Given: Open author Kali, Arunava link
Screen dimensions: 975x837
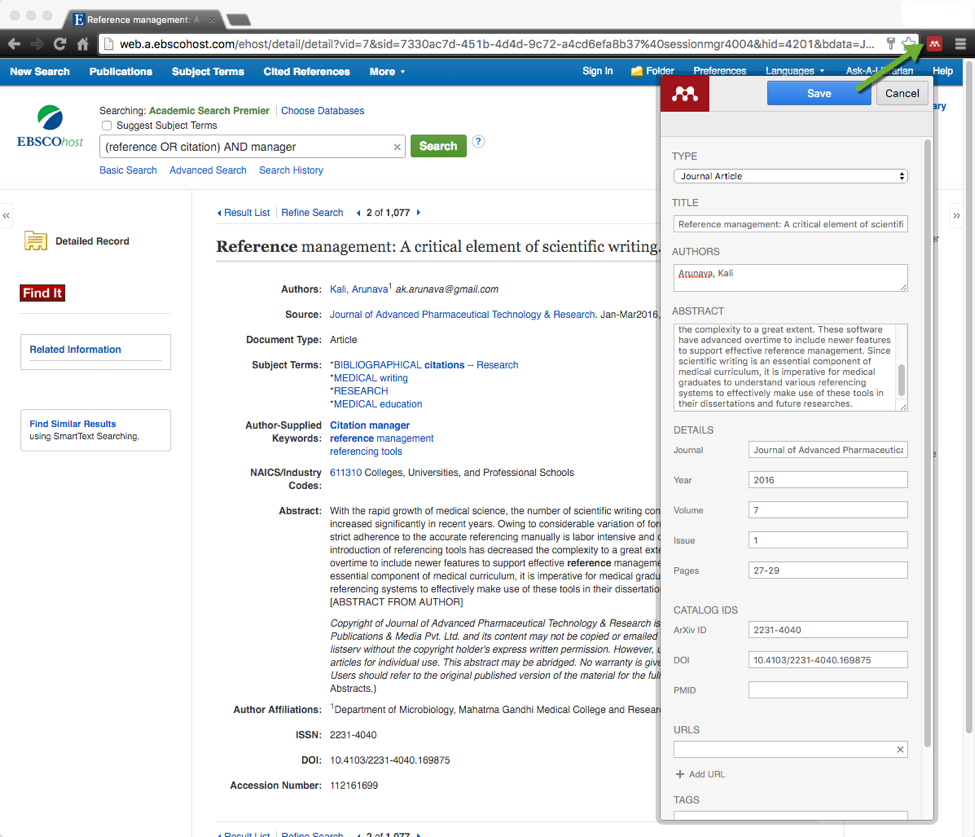Looking at the screenshot, I should pyautogui.click(x=359, y=289).
